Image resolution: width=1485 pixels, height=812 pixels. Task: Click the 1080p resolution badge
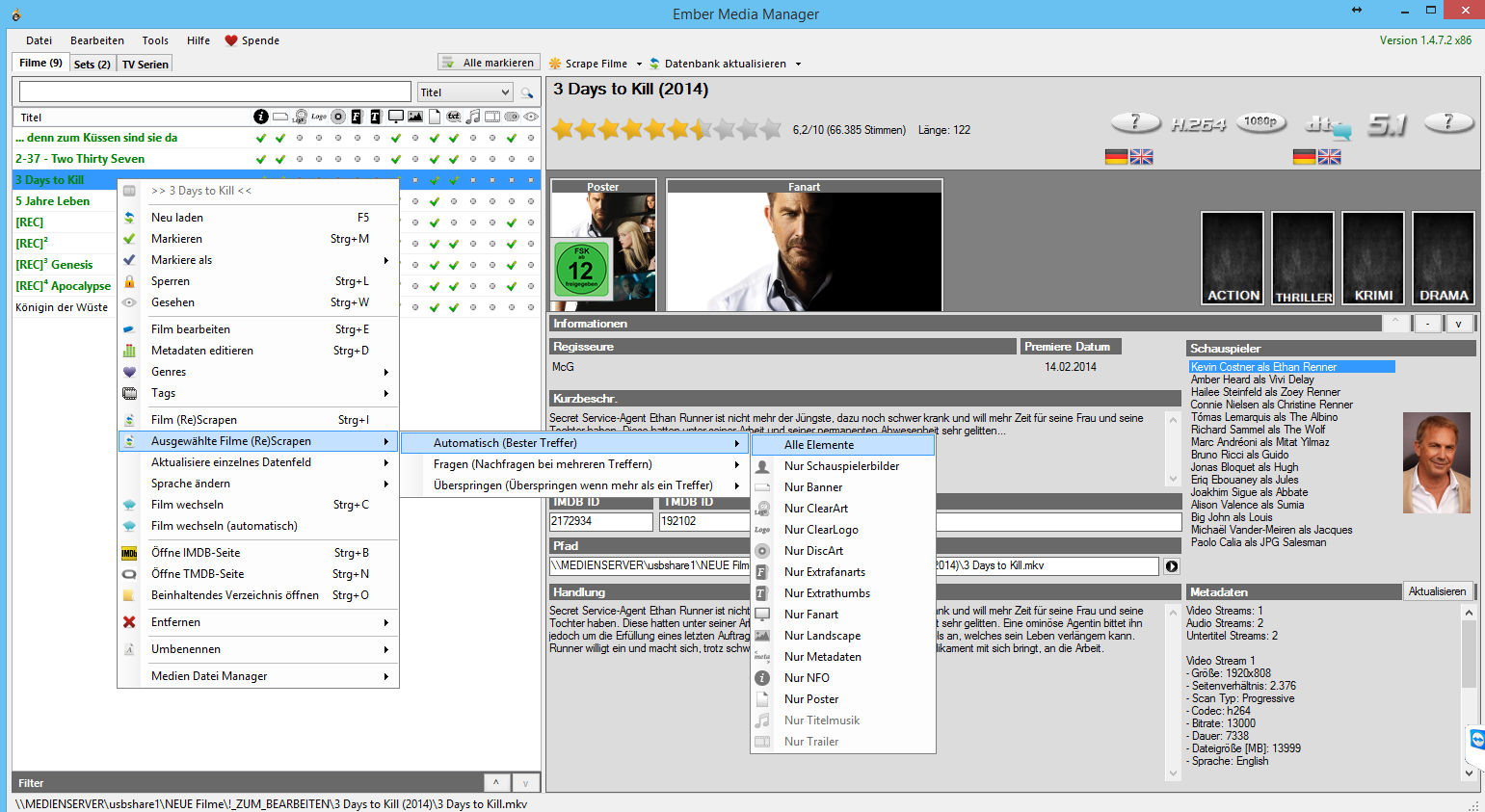coord(1260,122)
